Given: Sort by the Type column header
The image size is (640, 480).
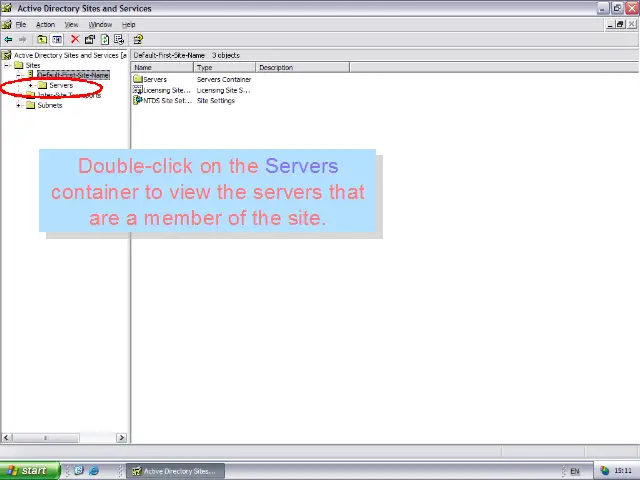Looking at the screenshot, I should pyautogui.click(x=224, y=67).
